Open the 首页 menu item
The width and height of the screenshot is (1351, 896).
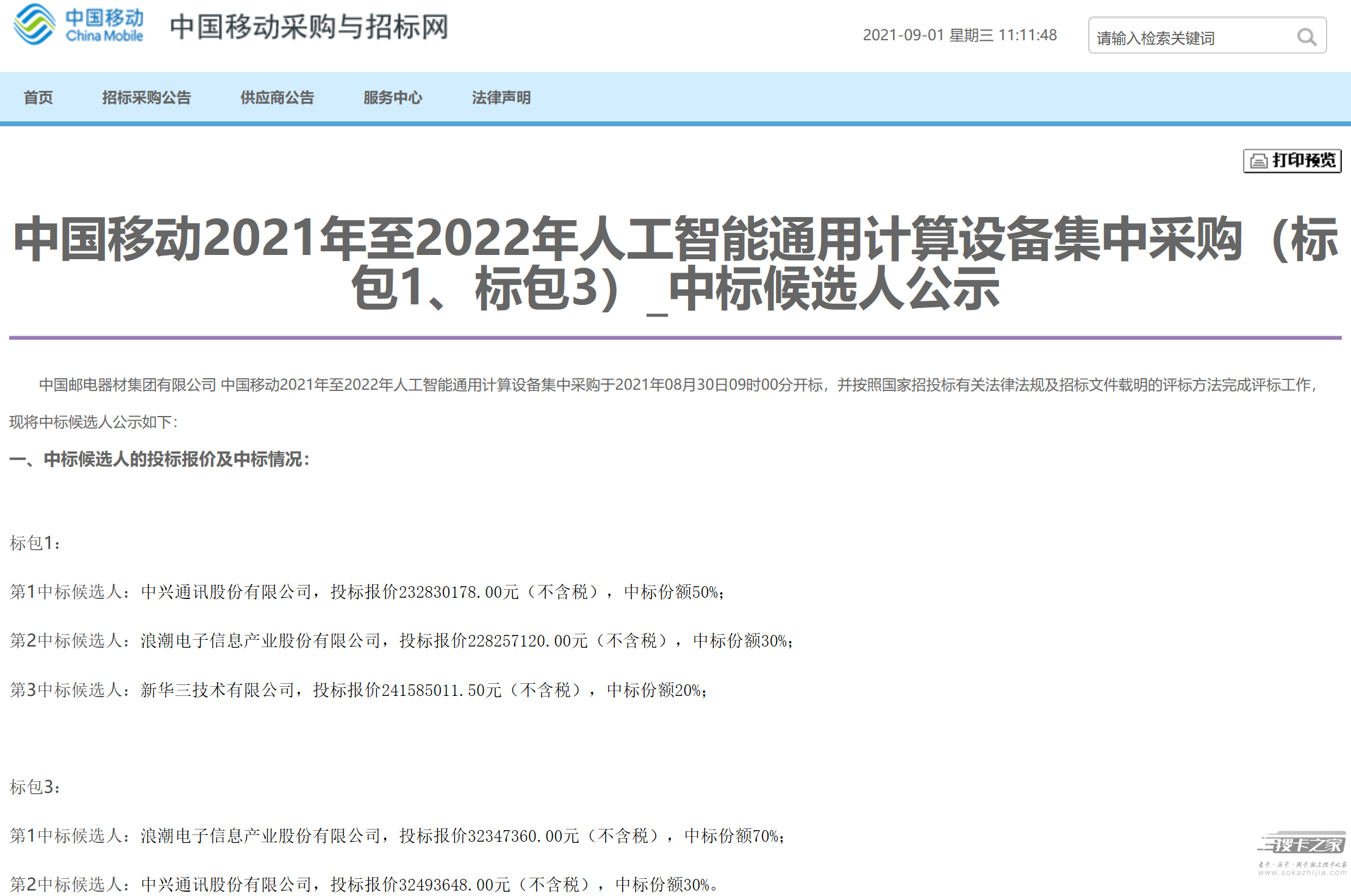coord(38,98)
